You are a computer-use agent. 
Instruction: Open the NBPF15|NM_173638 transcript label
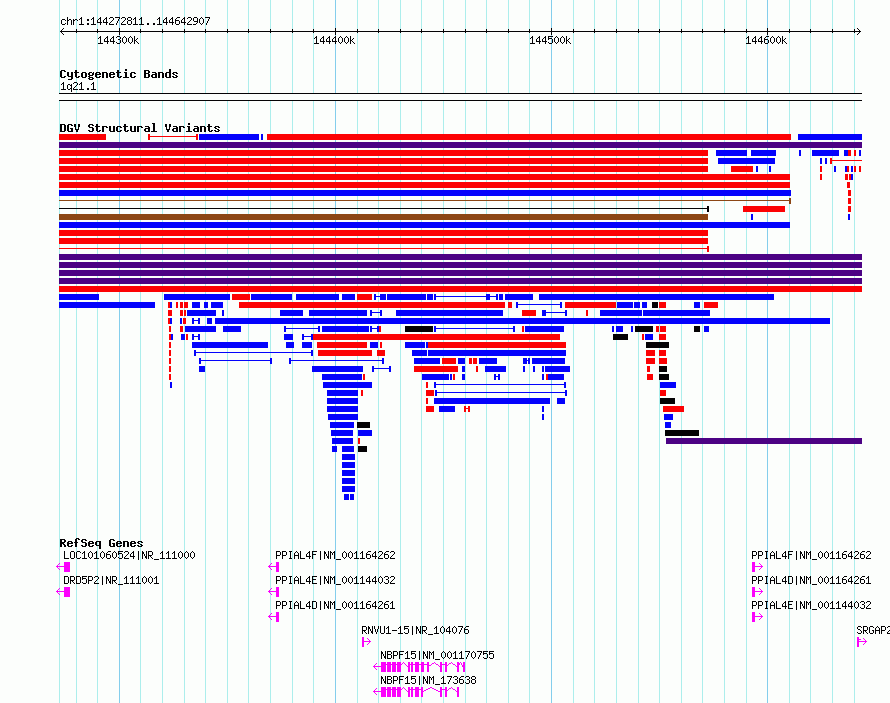[x=428, y=680]
